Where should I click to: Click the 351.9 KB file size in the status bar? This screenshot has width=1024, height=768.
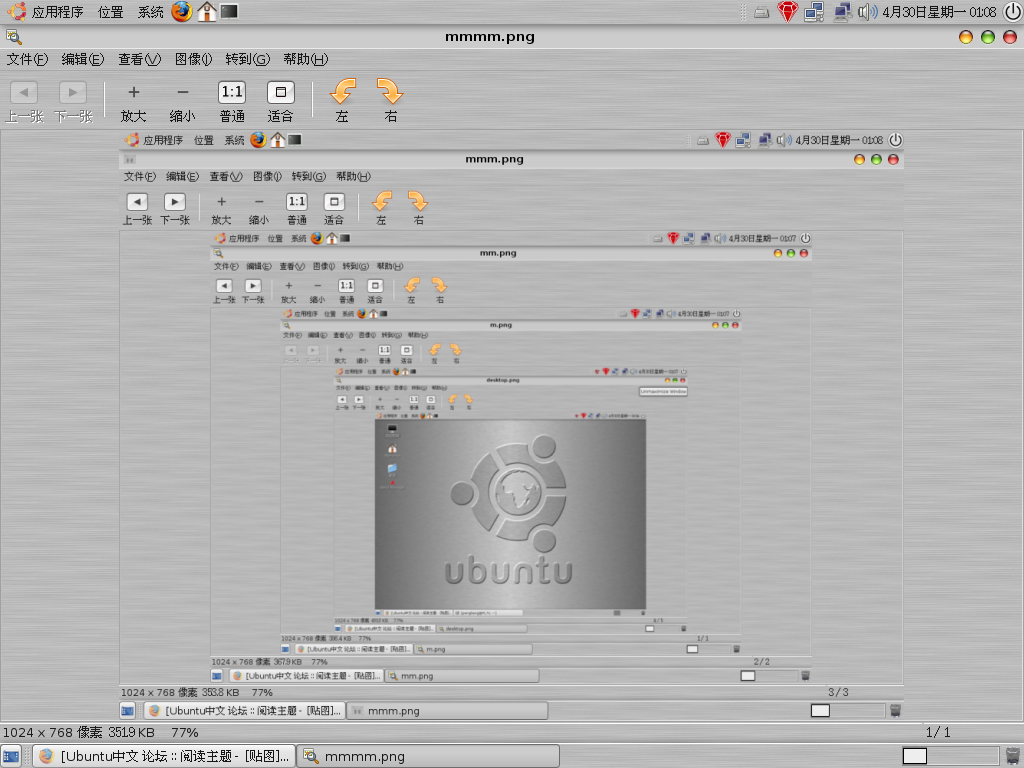click(131, 733)
